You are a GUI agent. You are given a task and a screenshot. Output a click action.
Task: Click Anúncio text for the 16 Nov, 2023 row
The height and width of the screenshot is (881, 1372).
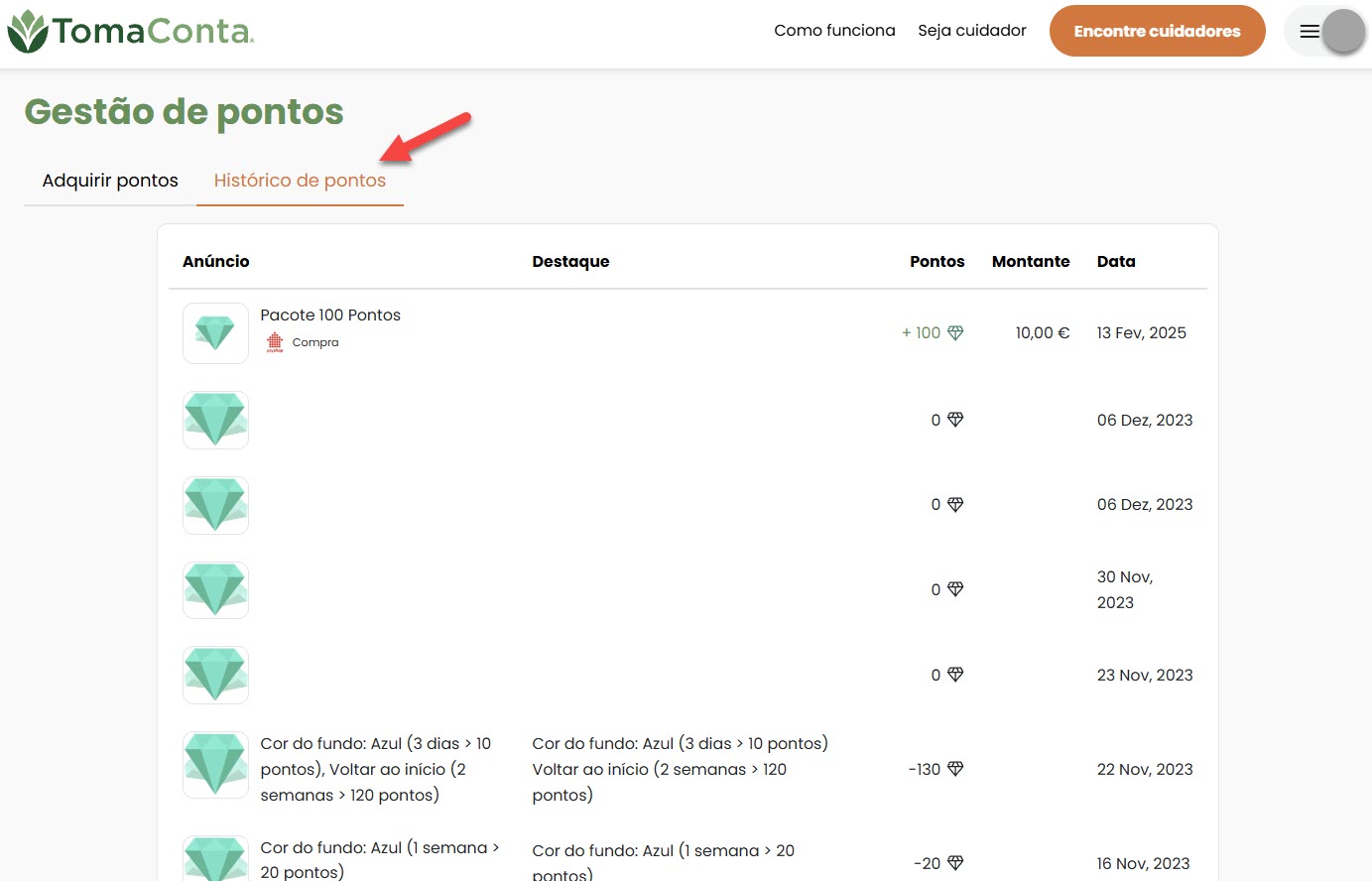379,859
